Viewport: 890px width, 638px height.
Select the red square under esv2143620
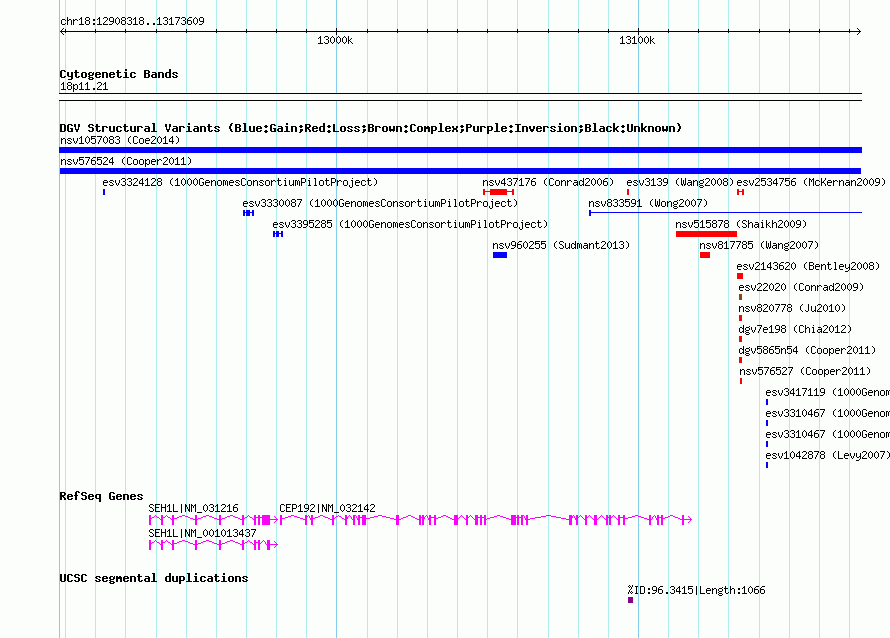pyautogui.click(x=740, y=276)
